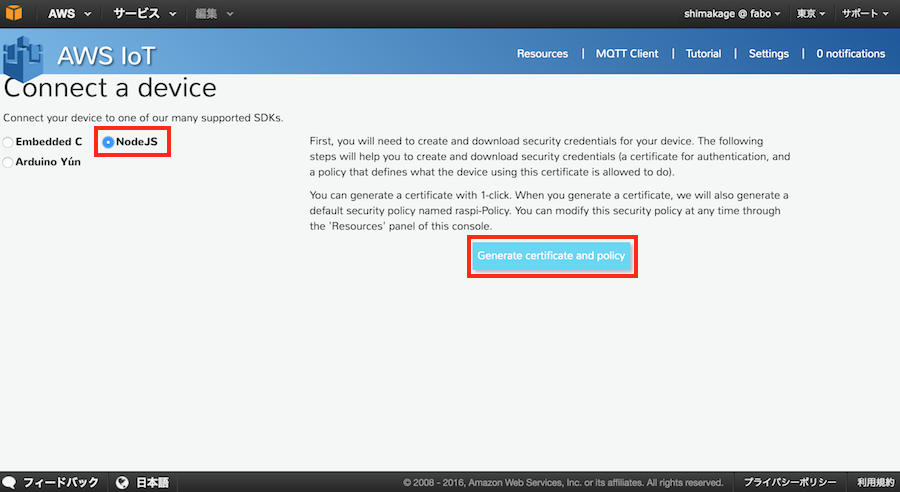Choose the Arduino Yún SDK option

(8, 162)
